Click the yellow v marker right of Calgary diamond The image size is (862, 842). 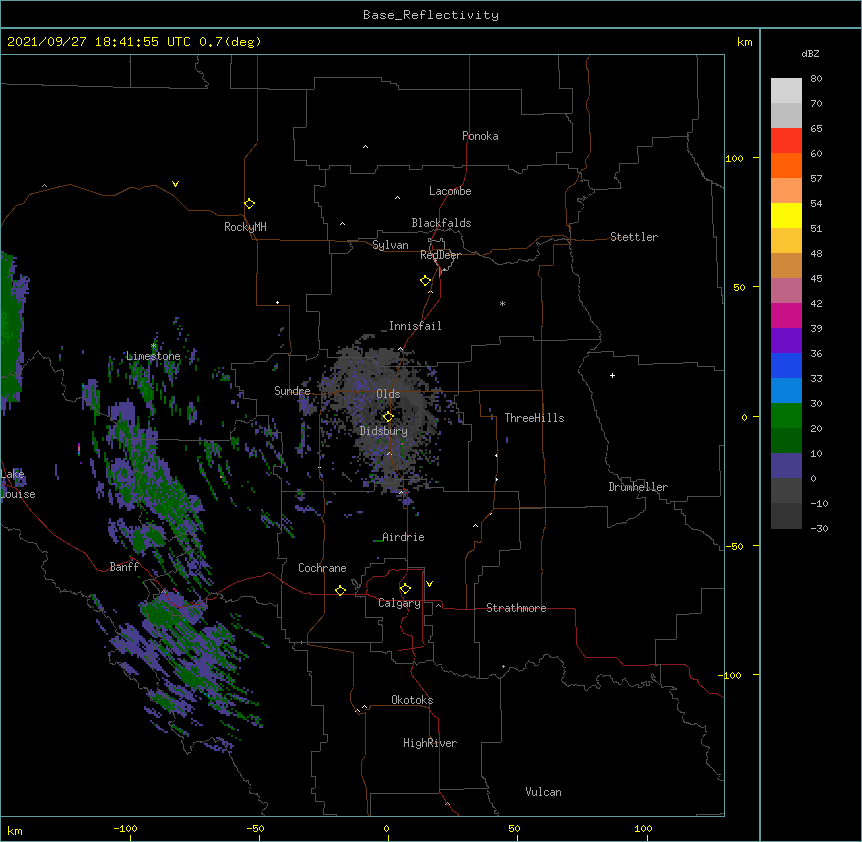point(429,584)
